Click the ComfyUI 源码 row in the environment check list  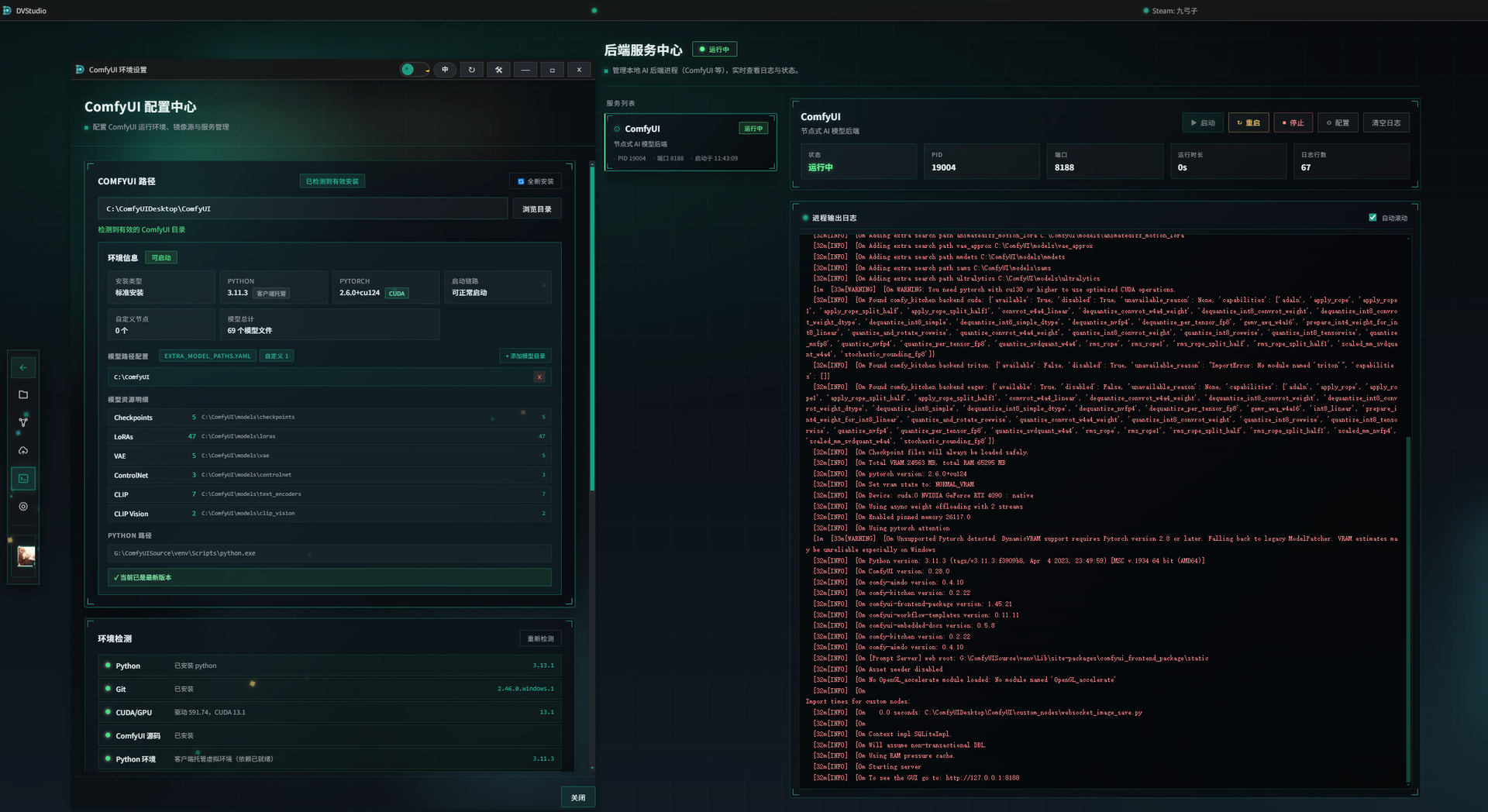(329, 735)
